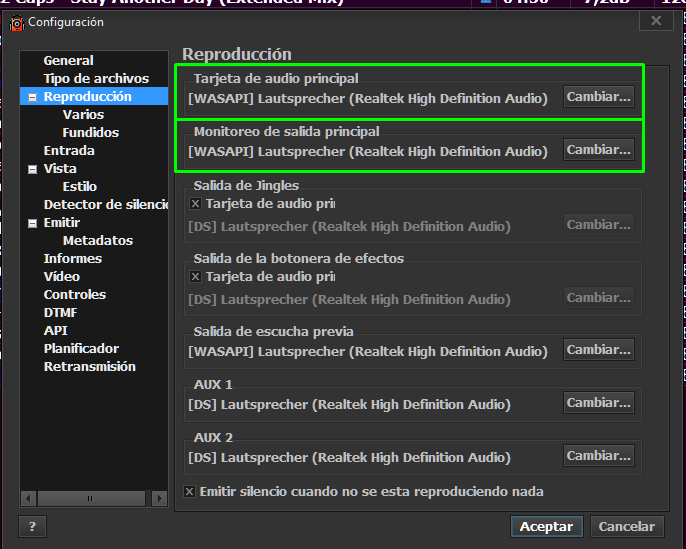Change Salida de escucha previa device
This screenshot has height=549, width=686.
[x=598, y=350]
